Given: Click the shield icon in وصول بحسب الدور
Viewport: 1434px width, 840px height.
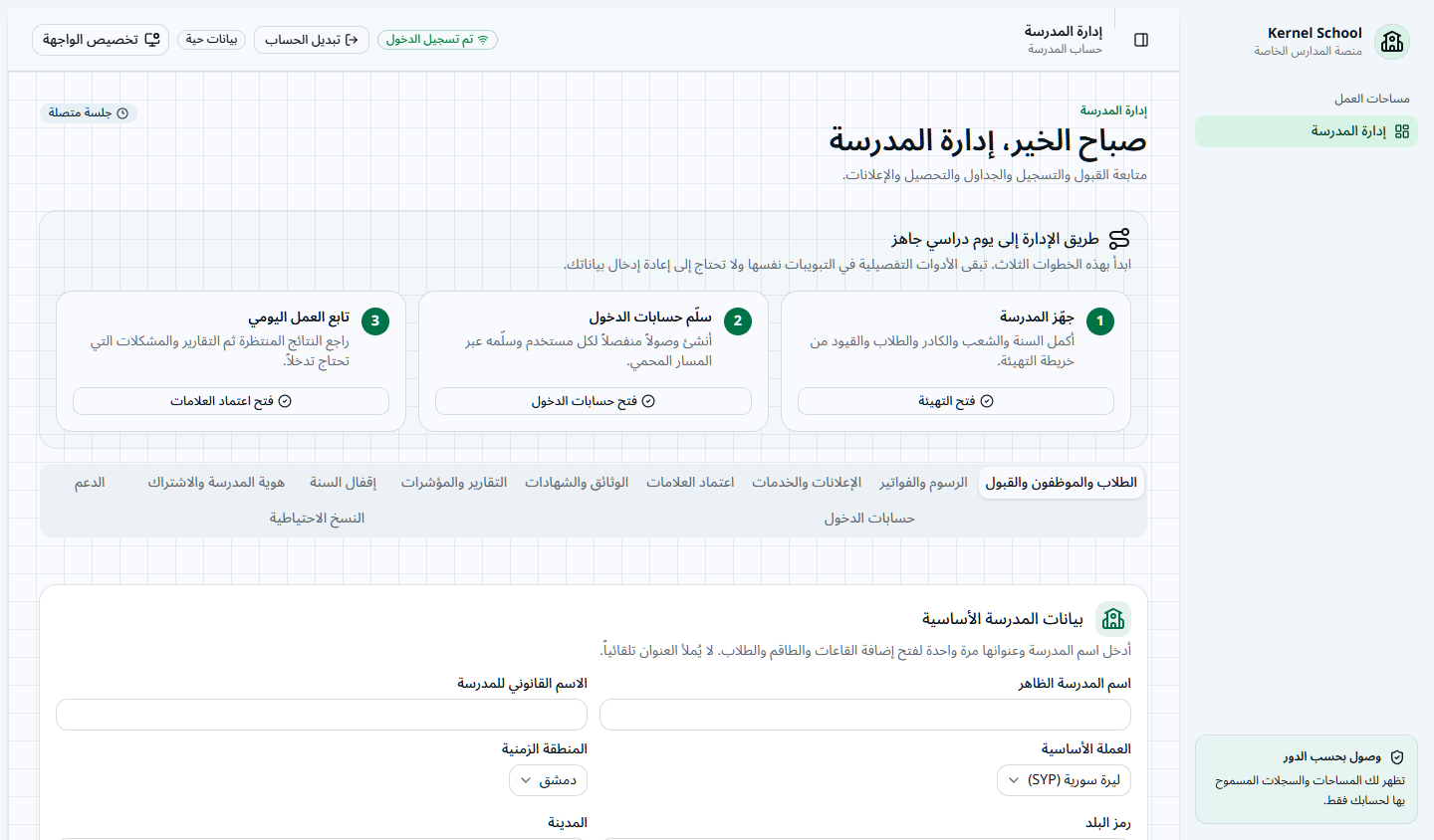Looking at the screenshot, I should pos(1397,757).
